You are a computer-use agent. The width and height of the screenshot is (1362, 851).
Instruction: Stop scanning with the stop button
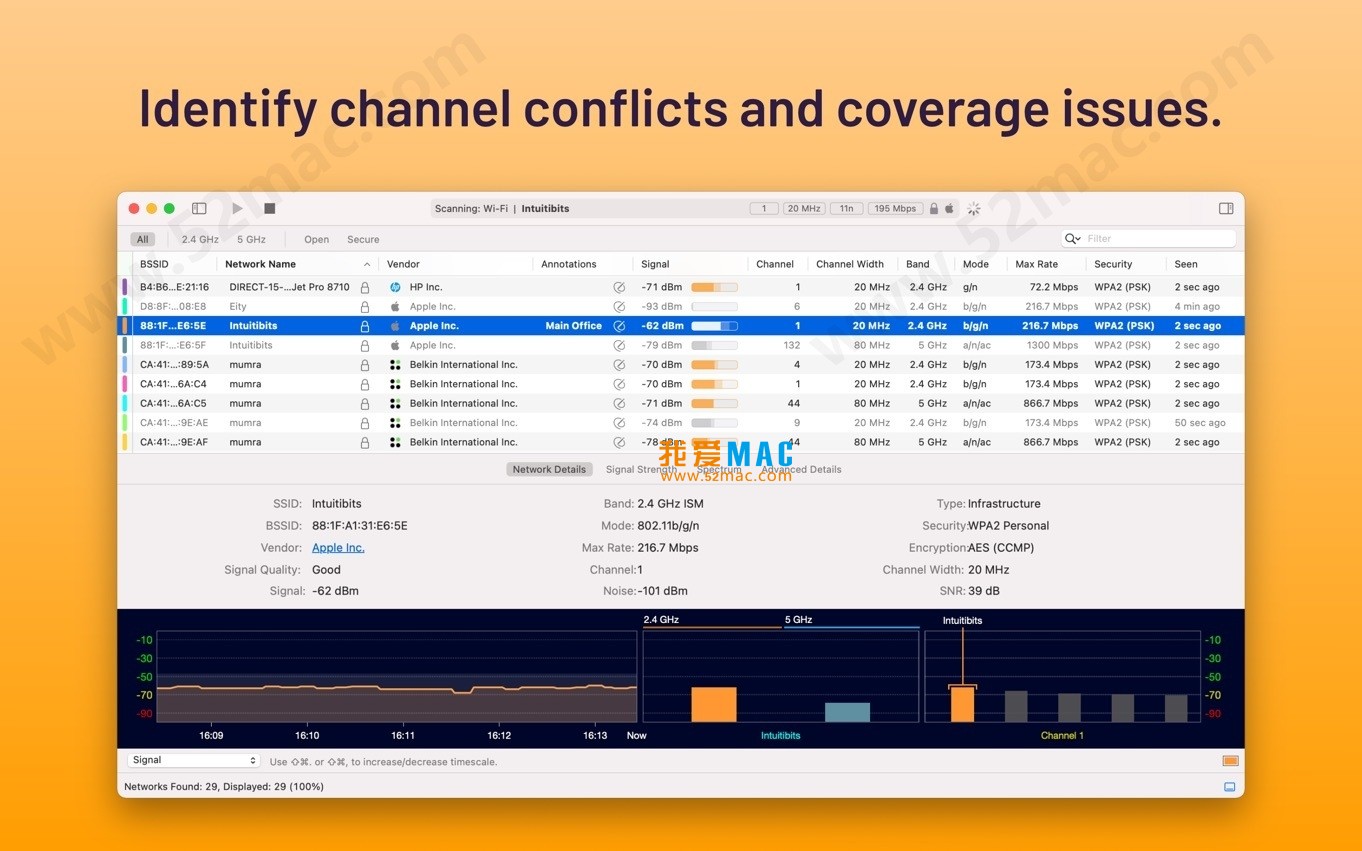coord(269,208)
